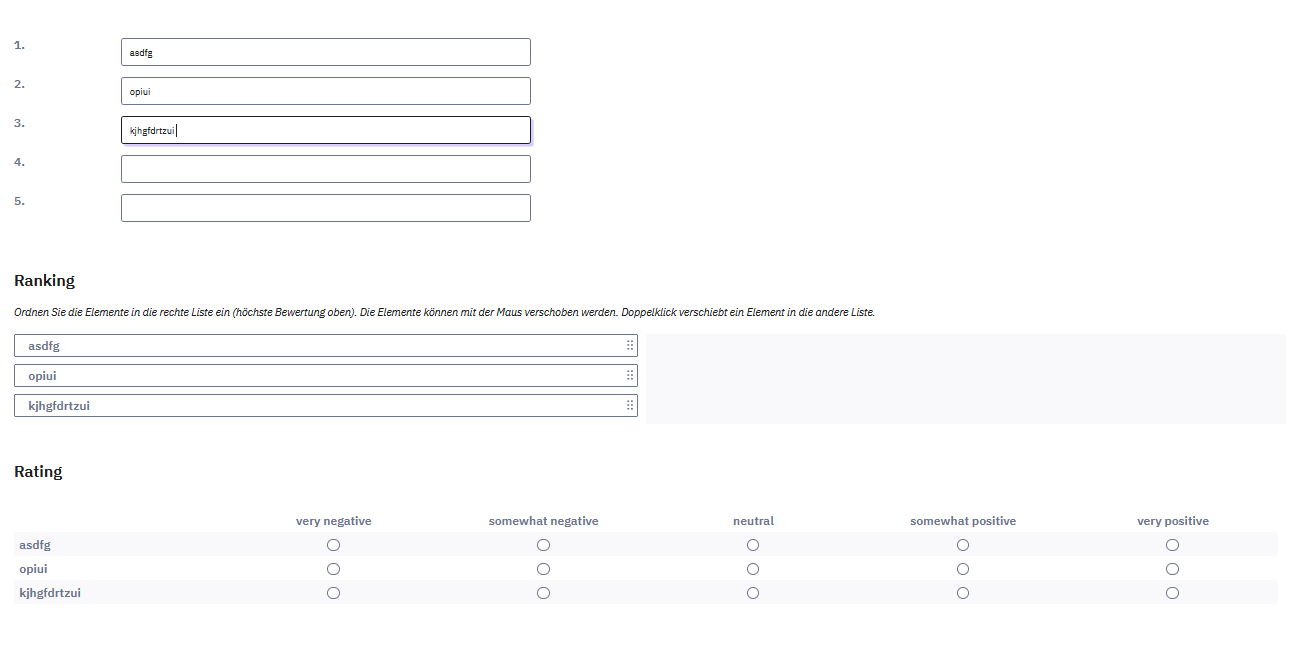Focus the first text field containing asdfg
This screenshot has height=650, width=1293.
pos(326,52)
